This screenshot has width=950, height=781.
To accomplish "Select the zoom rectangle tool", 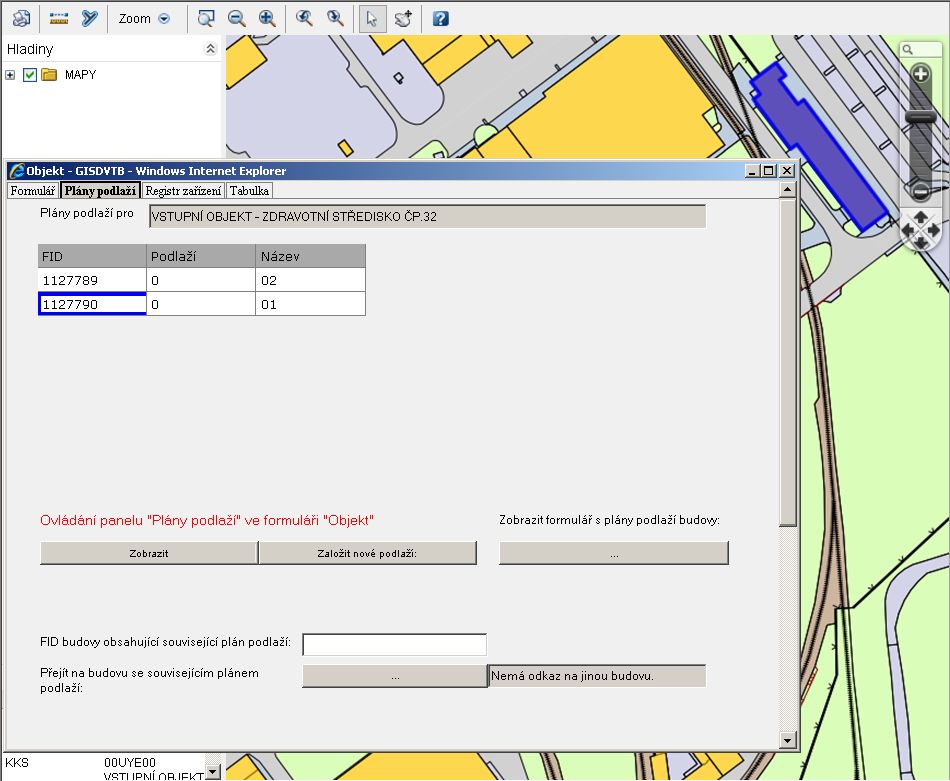I will point(206,19).
